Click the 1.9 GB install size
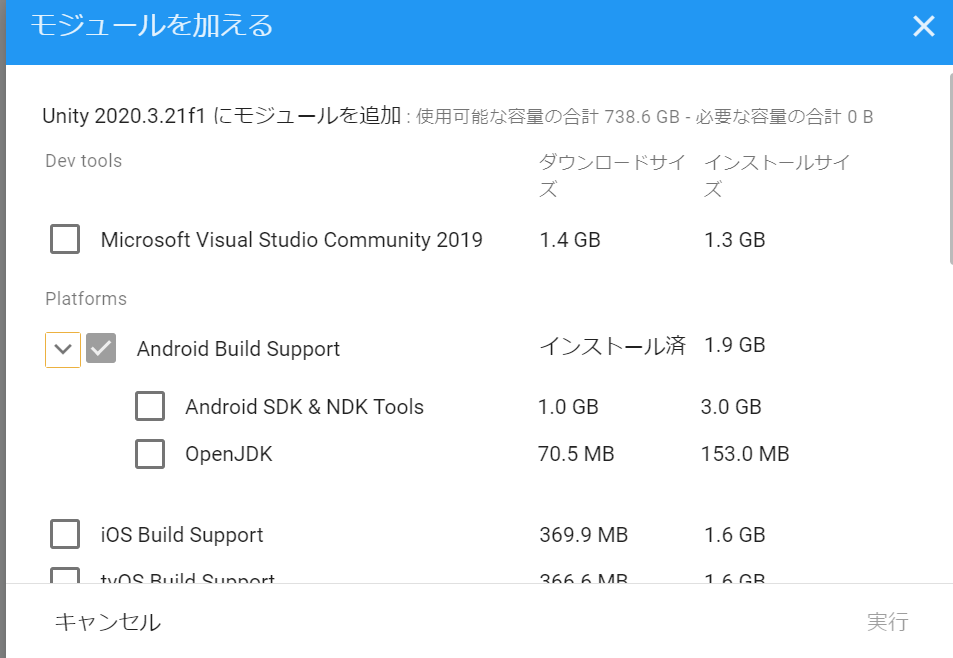This screenshot has height=658, width=953. pyautogui.click(x=735, y=345)
